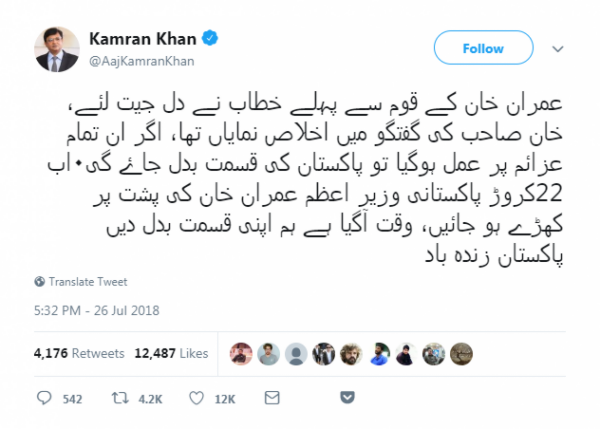Screen dimensions: 600x429
Task: Open the 5:32 PM - 26 Jul 2018 timestamp
Action: (x=96, y=310)
